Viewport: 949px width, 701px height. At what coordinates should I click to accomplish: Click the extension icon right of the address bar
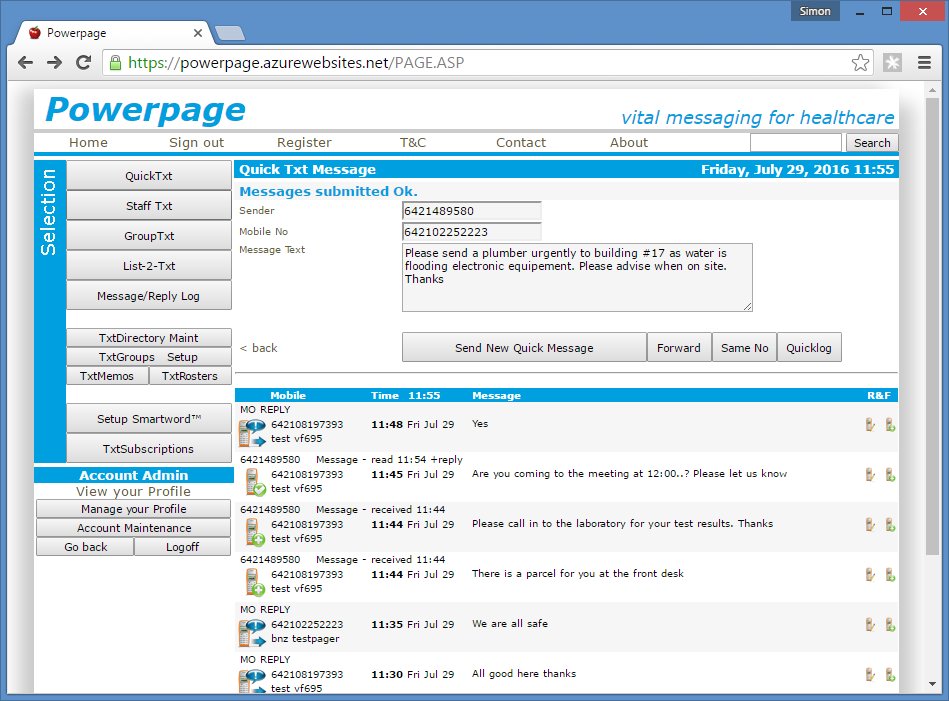point(892,63)
